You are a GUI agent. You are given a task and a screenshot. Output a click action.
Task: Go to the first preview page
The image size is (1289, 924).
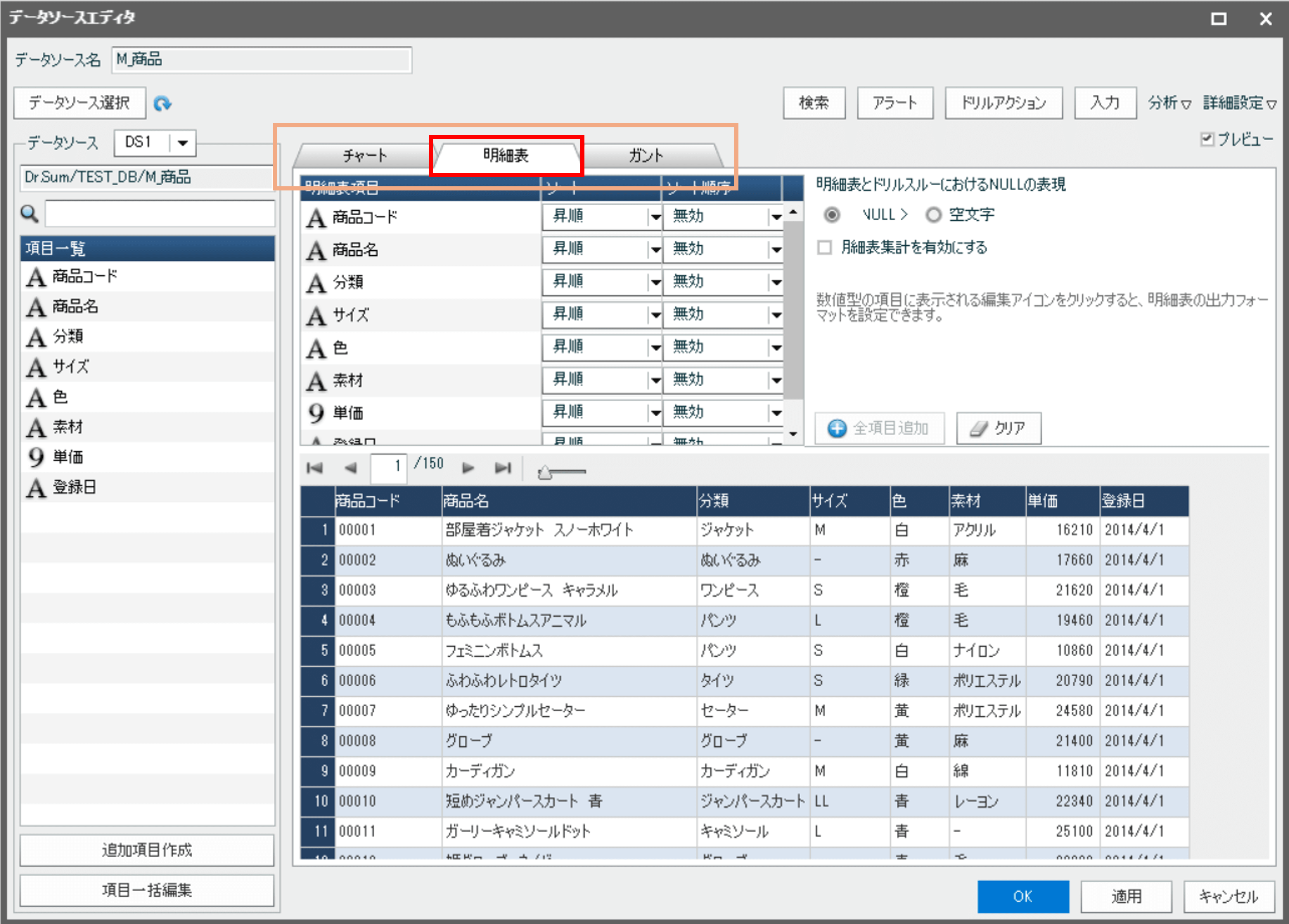click(314, 468)
